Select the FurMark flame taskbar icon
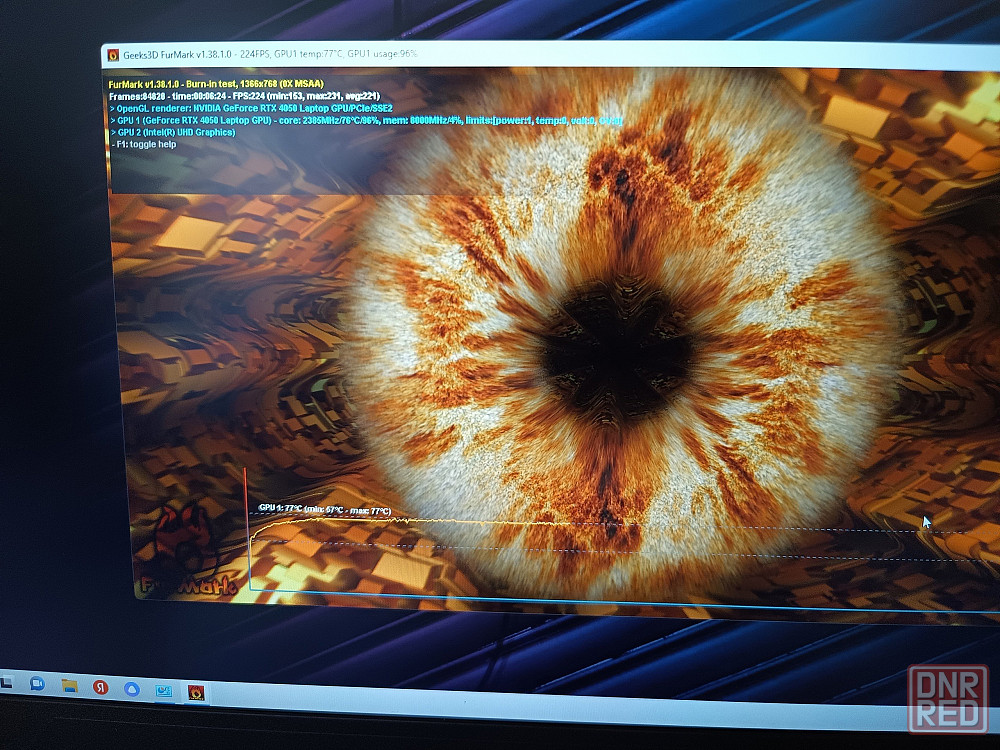 click(196, 693)
